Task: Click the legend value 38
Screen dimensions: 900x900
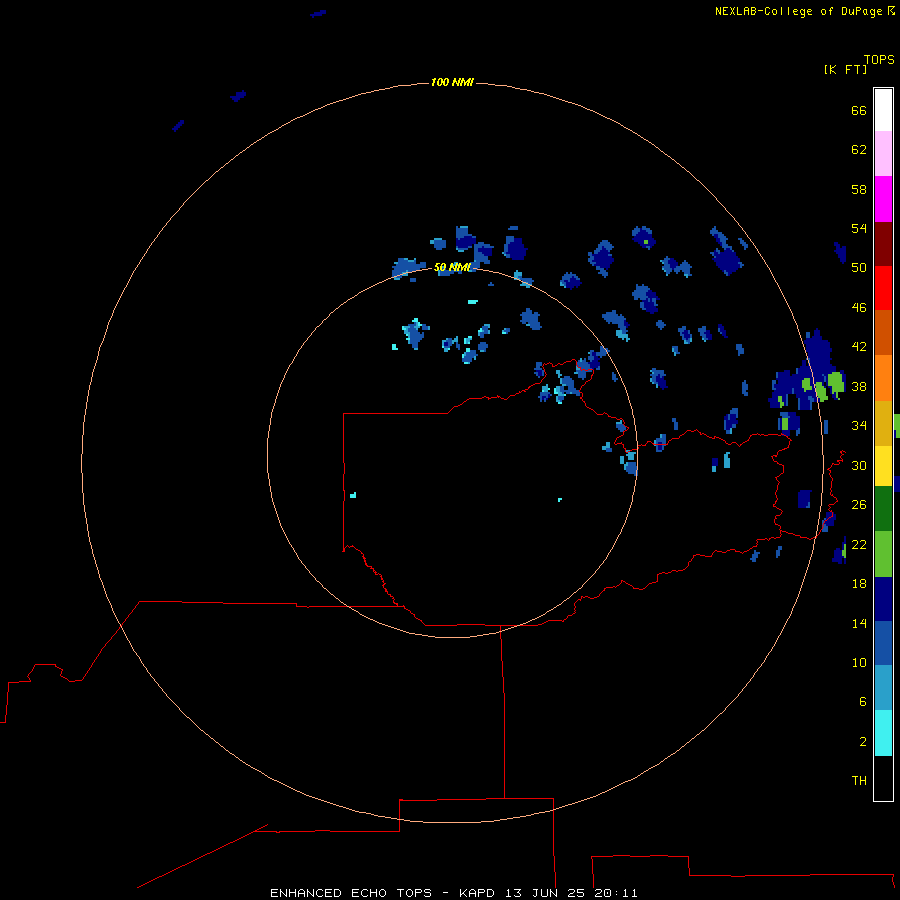Action: (859, 386)
